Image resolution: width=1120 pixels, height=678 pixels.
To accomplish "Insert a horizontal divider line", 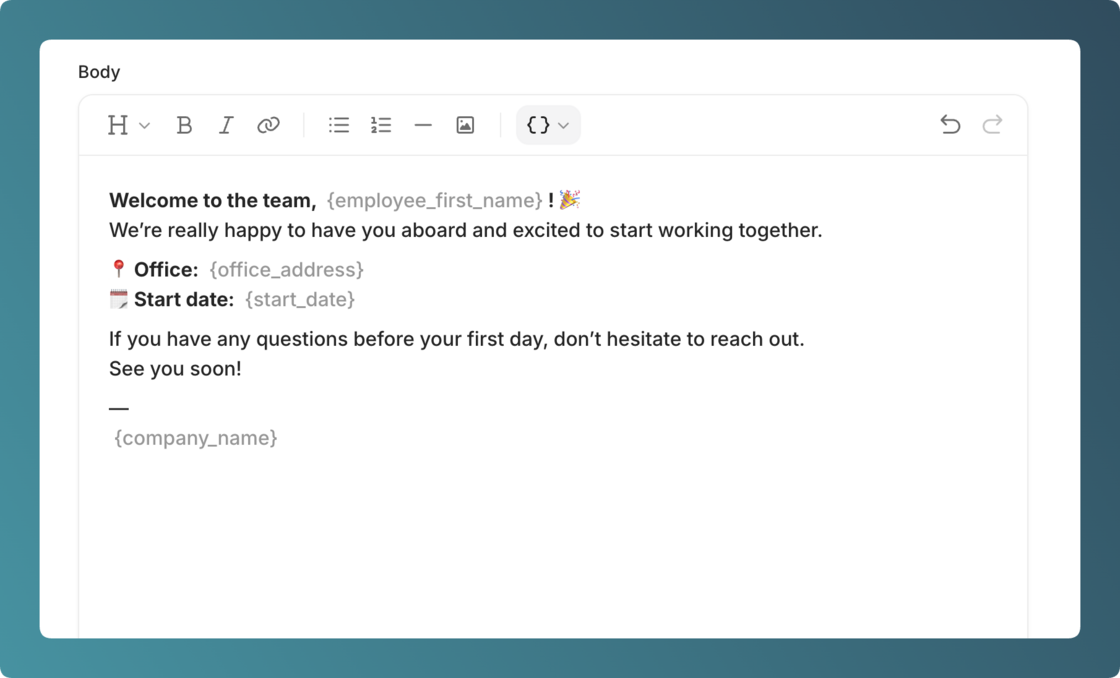I will (423, 125).
